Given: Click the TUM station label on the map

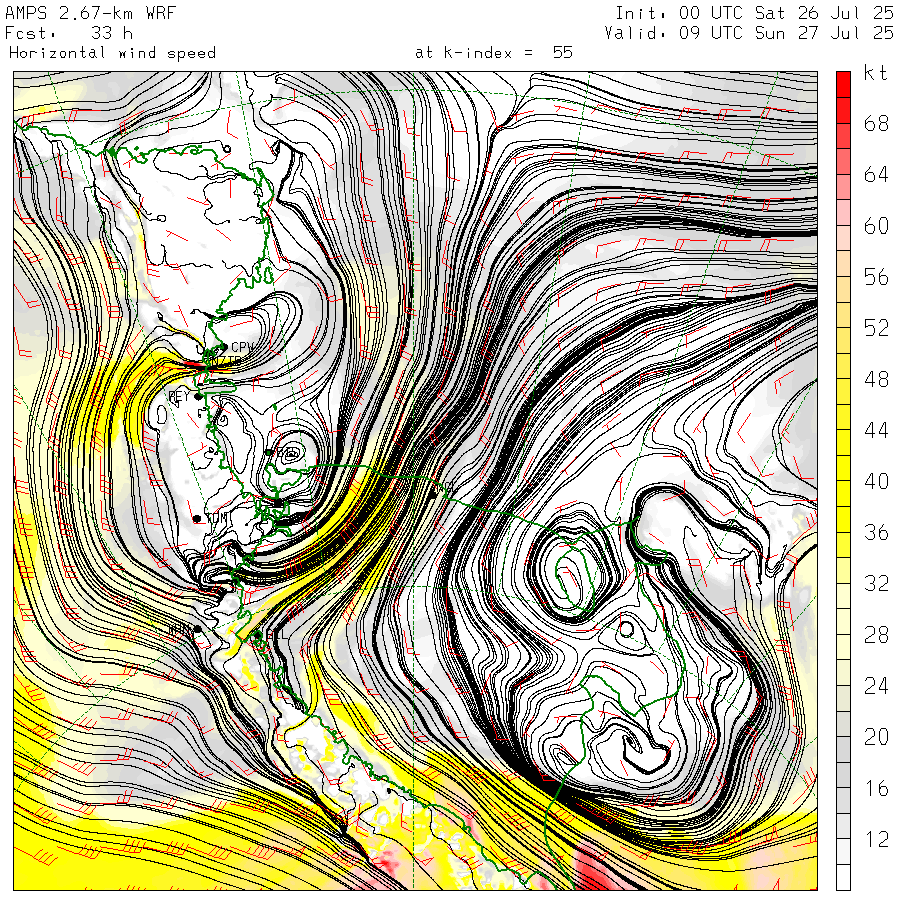Looking at the screenshot, I should [216, 518].
